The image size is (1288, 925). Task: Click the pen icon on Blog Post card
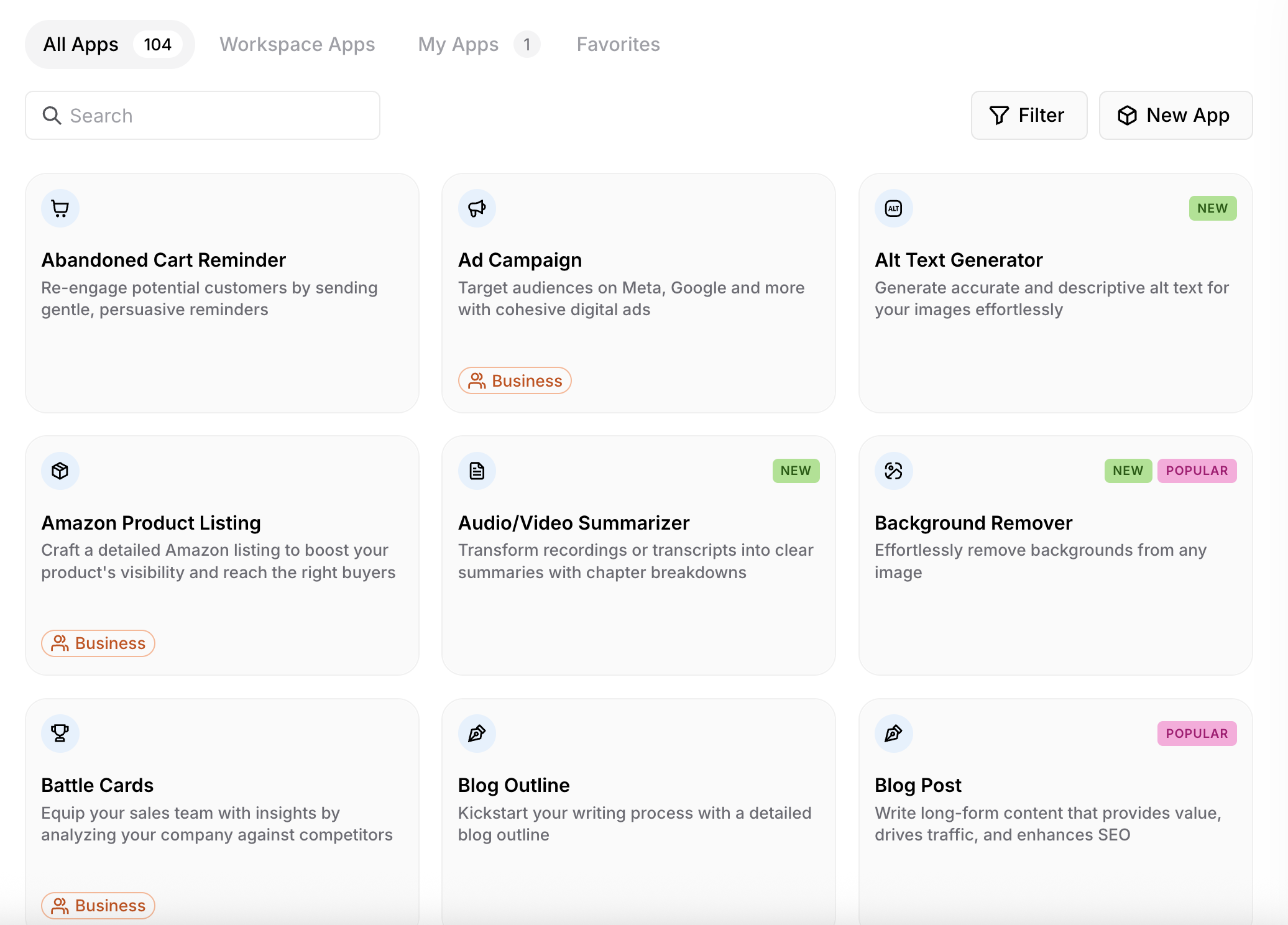coord(893,734)
